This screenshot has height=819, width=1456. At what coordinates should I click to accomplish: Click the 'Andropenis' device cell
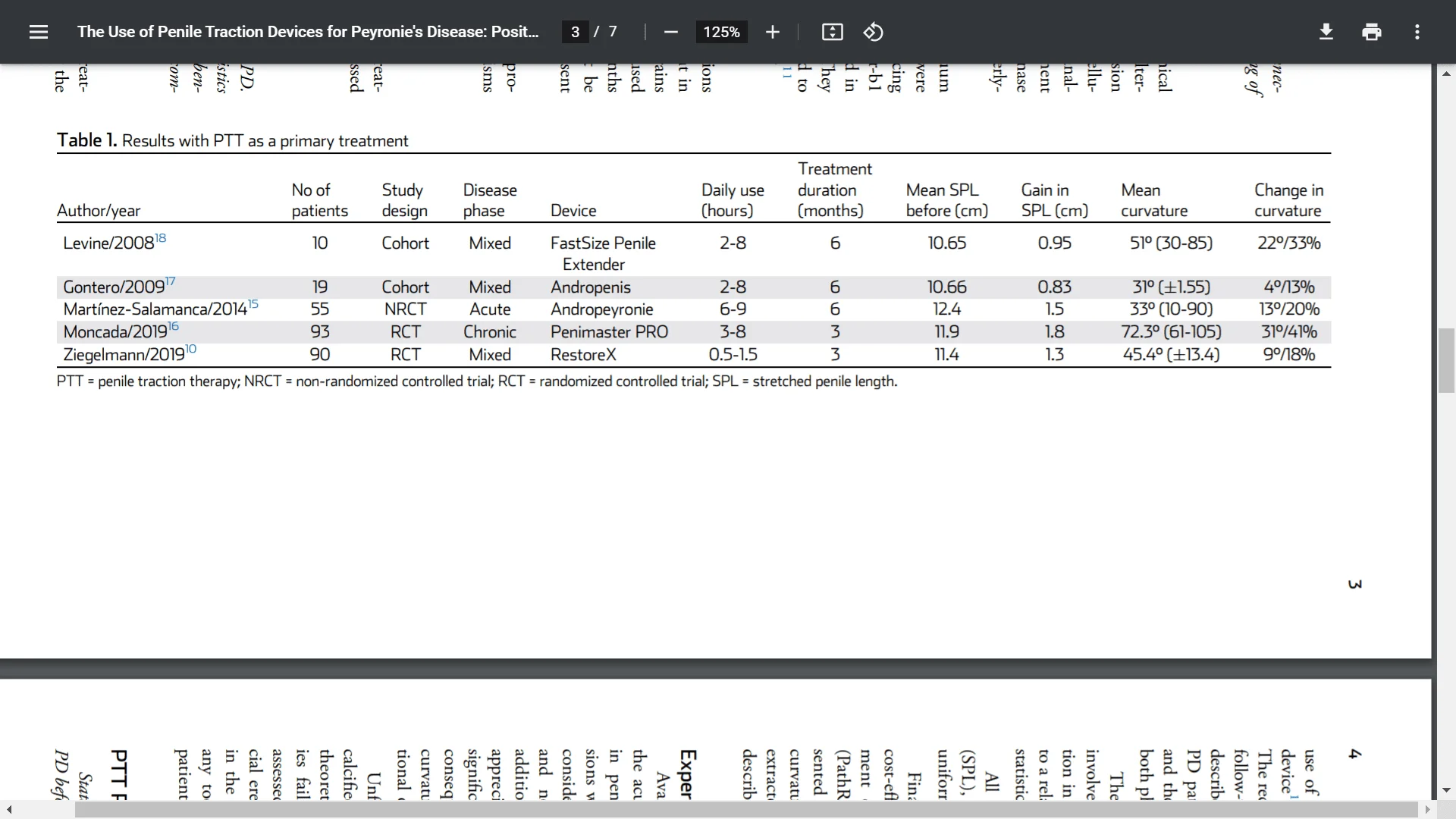(591, 287)
